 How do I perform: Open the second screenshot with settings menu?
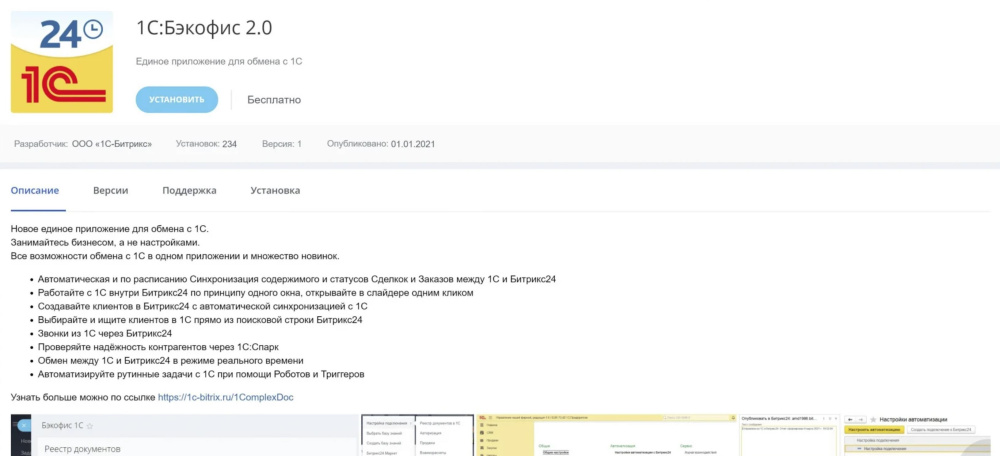pyautogui.click(x=416, y=435)
